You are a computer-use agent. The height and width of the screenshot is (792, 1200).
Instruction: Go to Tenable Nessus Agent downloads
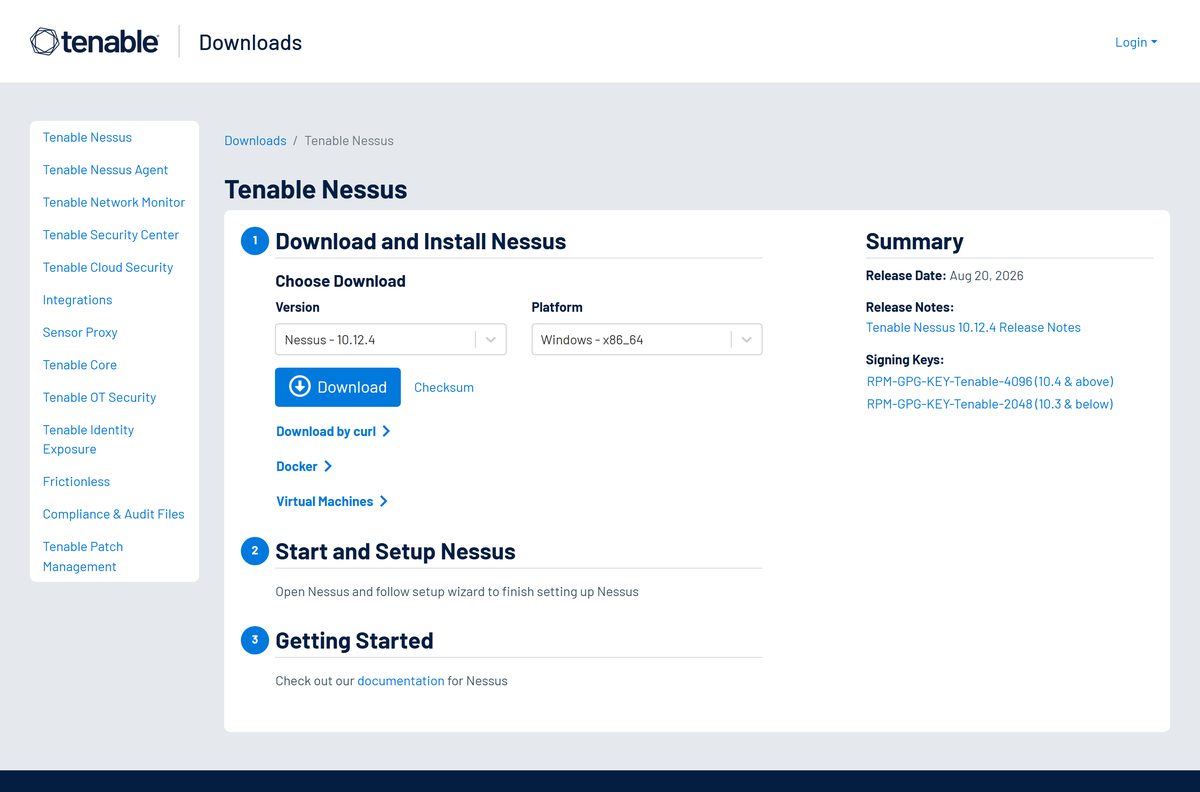point(105,170)
